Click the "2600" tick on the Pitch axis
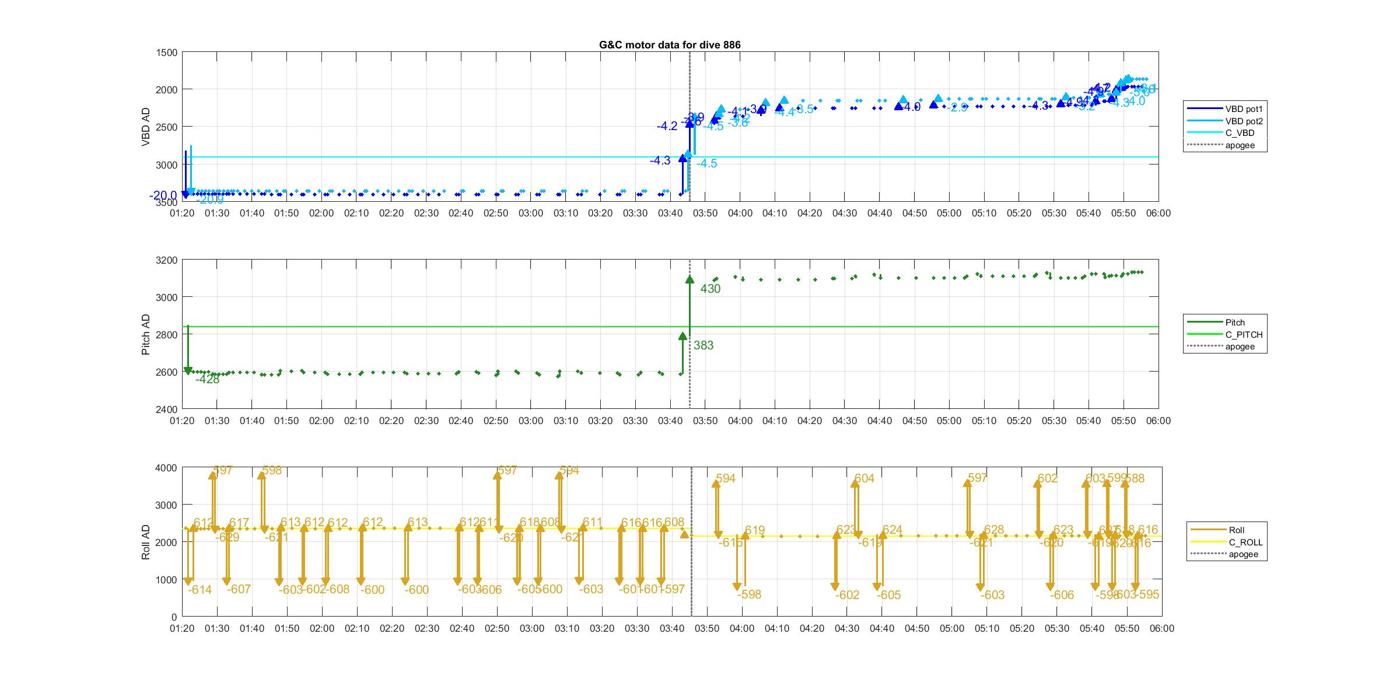The height and width of the screenshot is (693, 1400). click(x=167, y=372)
